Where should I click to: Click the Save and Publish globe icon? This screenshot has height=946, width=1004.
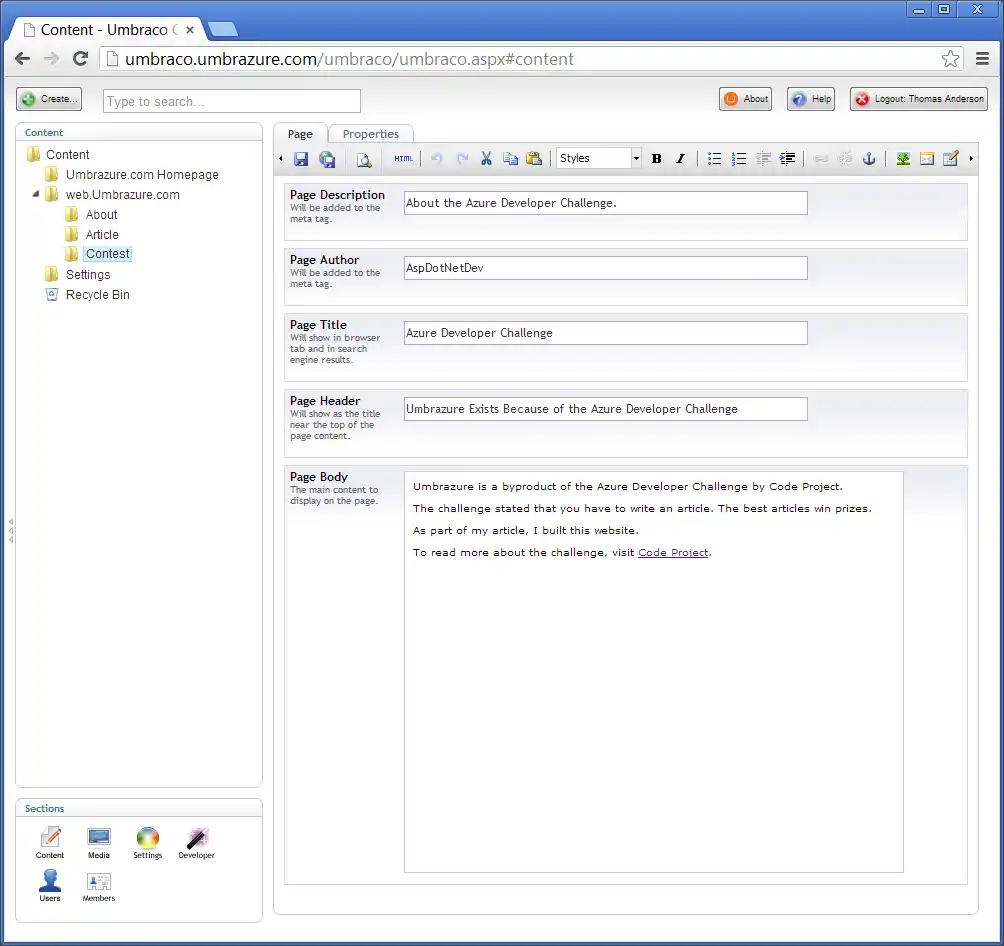point(327,159)
